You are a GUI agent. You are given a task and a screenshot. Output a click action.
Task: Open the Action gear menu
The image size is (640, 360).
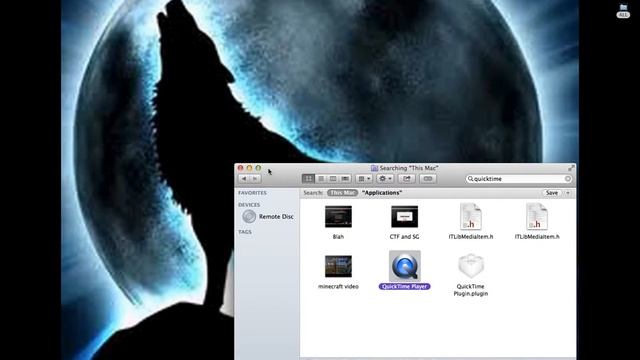[385, 179]
